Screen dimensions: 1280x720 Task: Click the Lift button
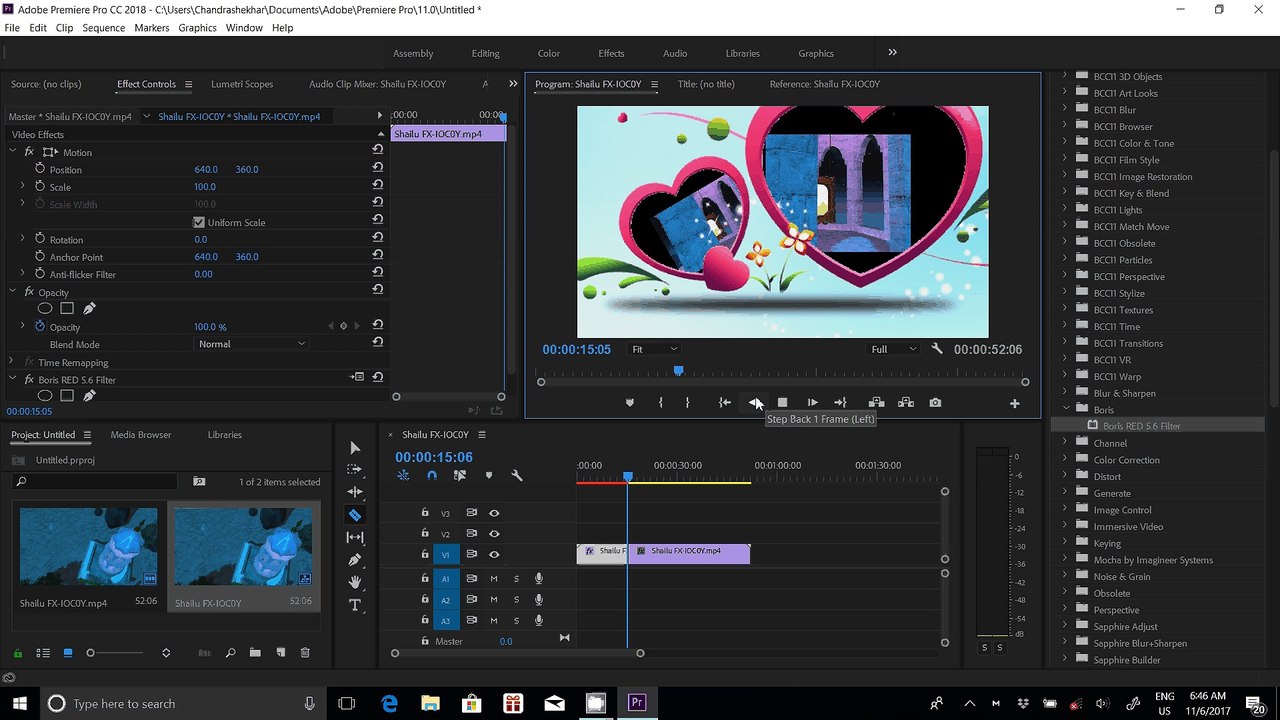[x=876, y=403]
